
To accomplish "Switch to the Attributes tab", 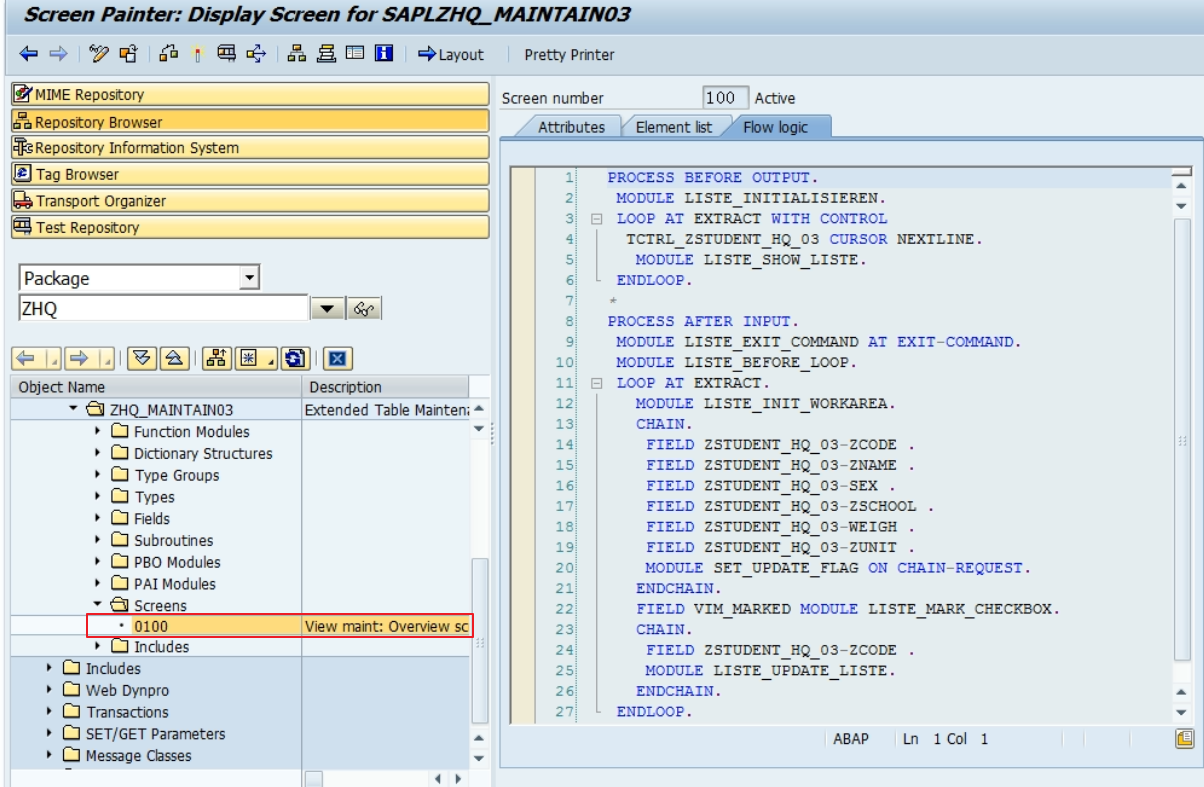I will click(571, 127).
